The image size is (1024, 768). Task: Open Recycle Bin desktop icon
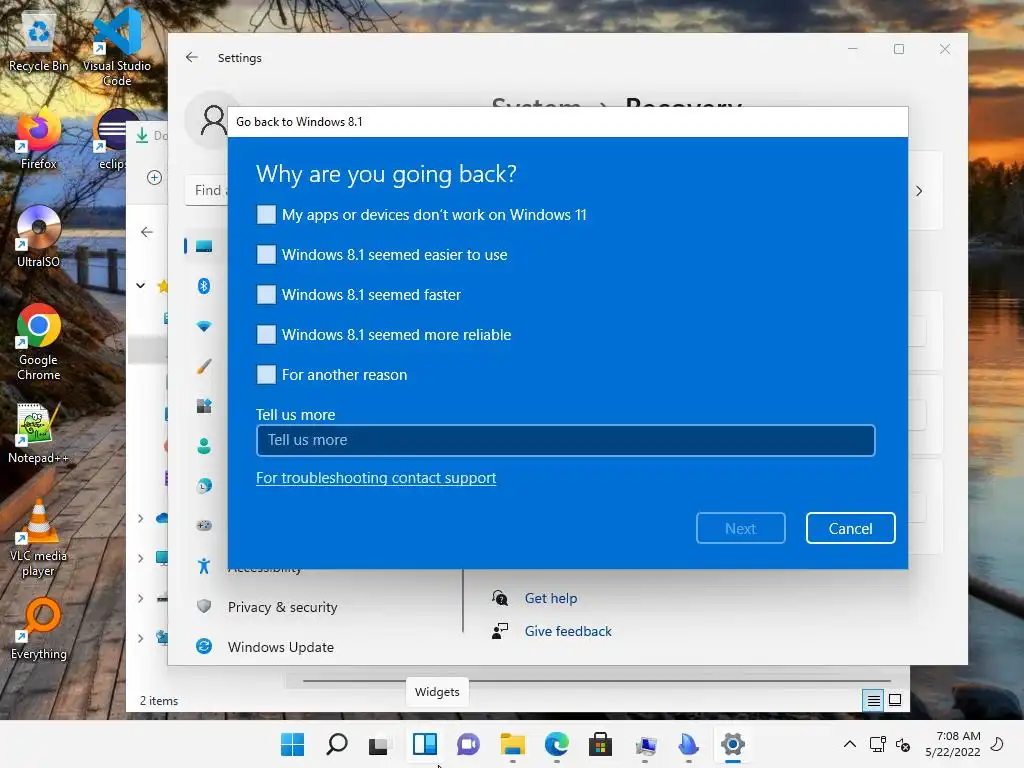pyautogui.click(x=39, y=43)
